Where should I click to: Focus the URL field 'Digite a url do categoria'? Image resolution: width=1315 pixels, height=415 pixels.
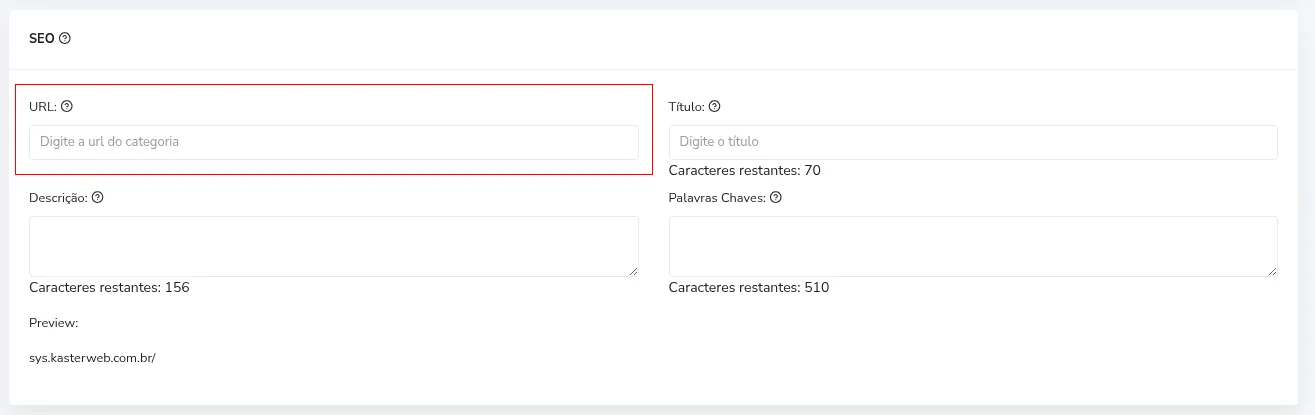pos(334,142)
